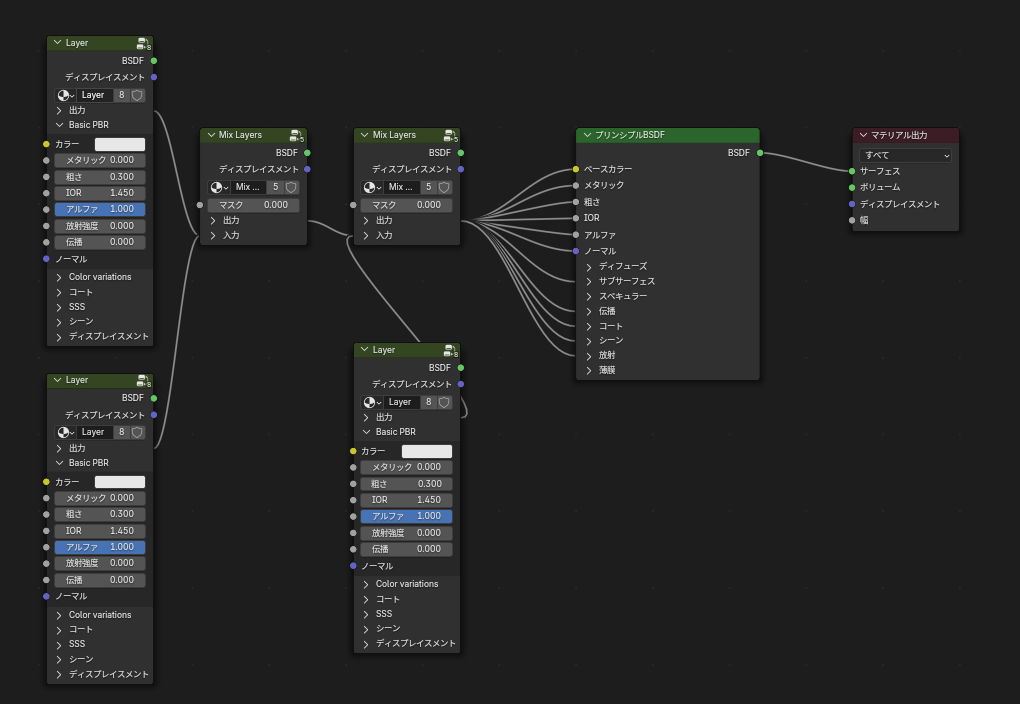Click node group icon in bottom-left Layer header
1020x704 pixels.
click(x=144, y=381)
